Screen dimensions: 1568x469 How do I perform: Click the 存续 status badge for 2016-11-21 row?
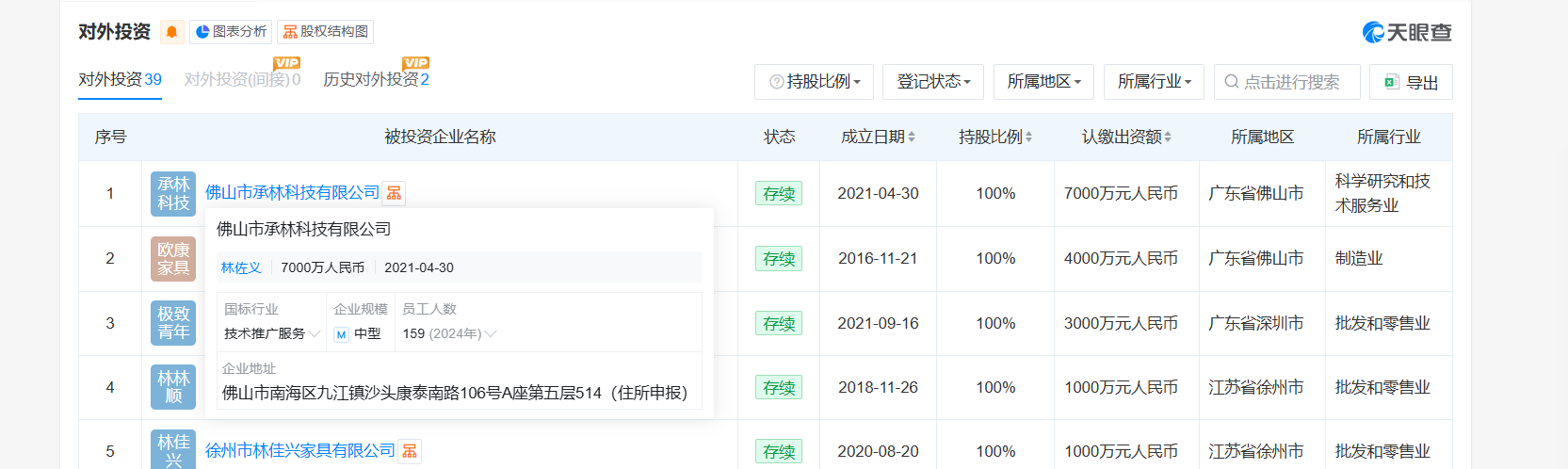click(779, 258)
